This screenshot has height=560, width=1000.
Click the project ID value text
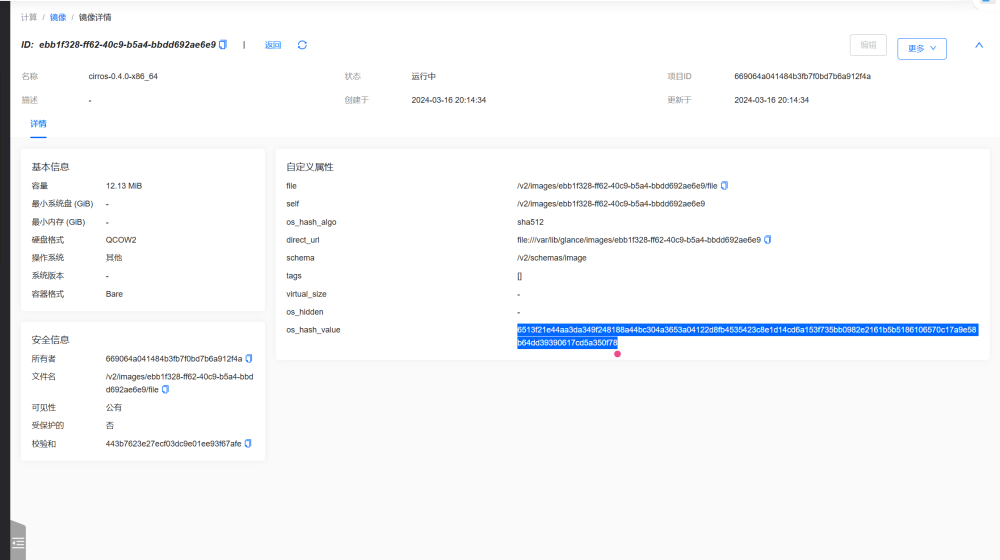point(802,76)
